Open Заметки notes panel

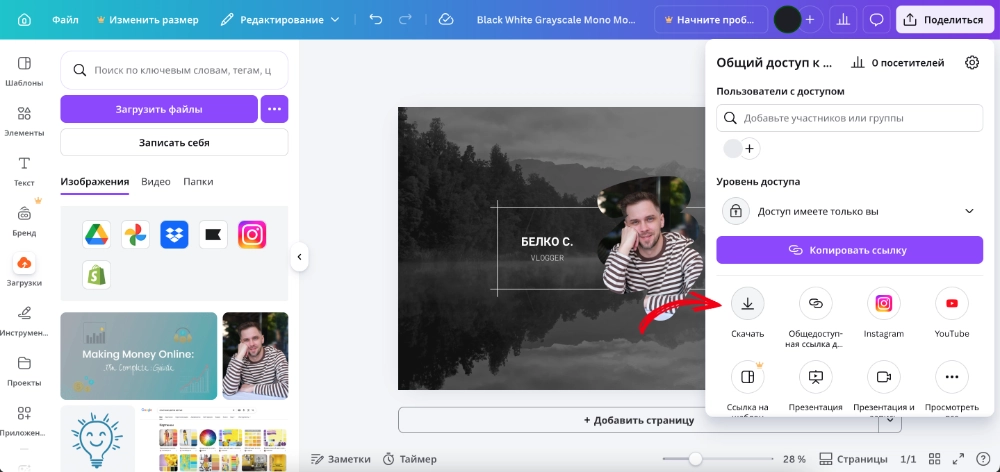[341, 459]
